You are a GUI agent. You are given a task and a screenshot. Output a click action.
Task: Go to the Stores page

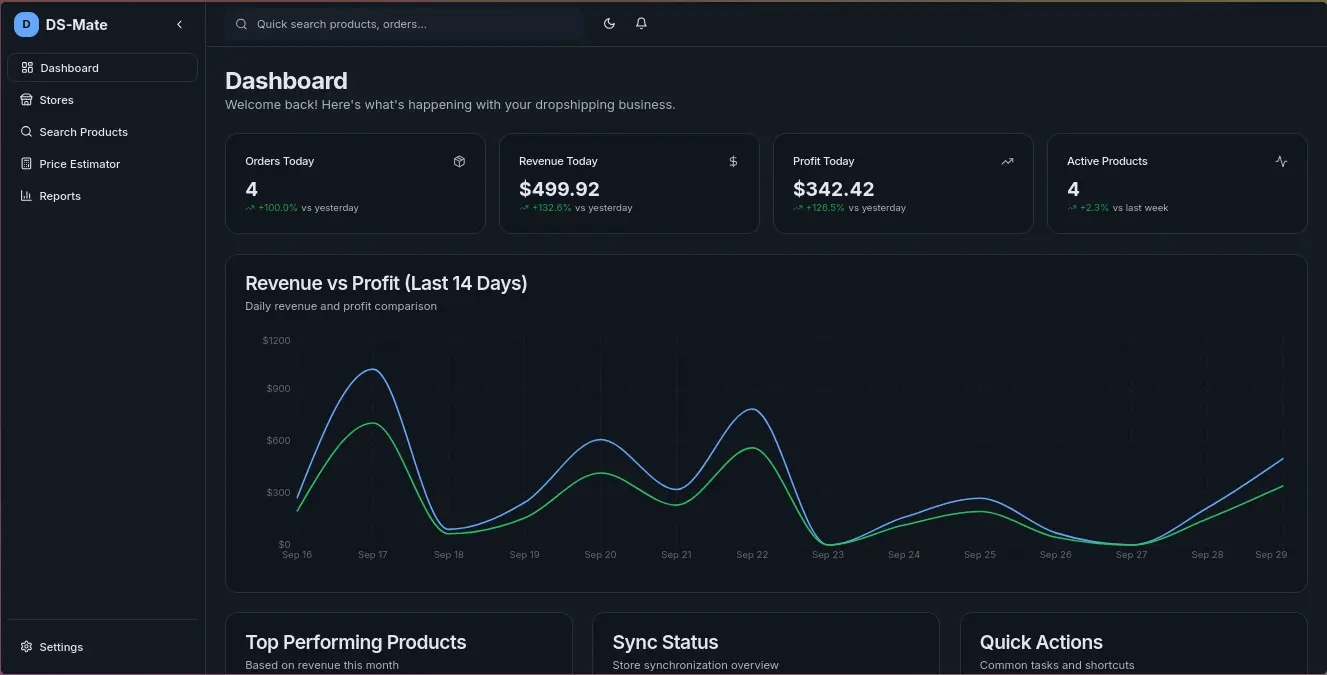click(57, 99)
